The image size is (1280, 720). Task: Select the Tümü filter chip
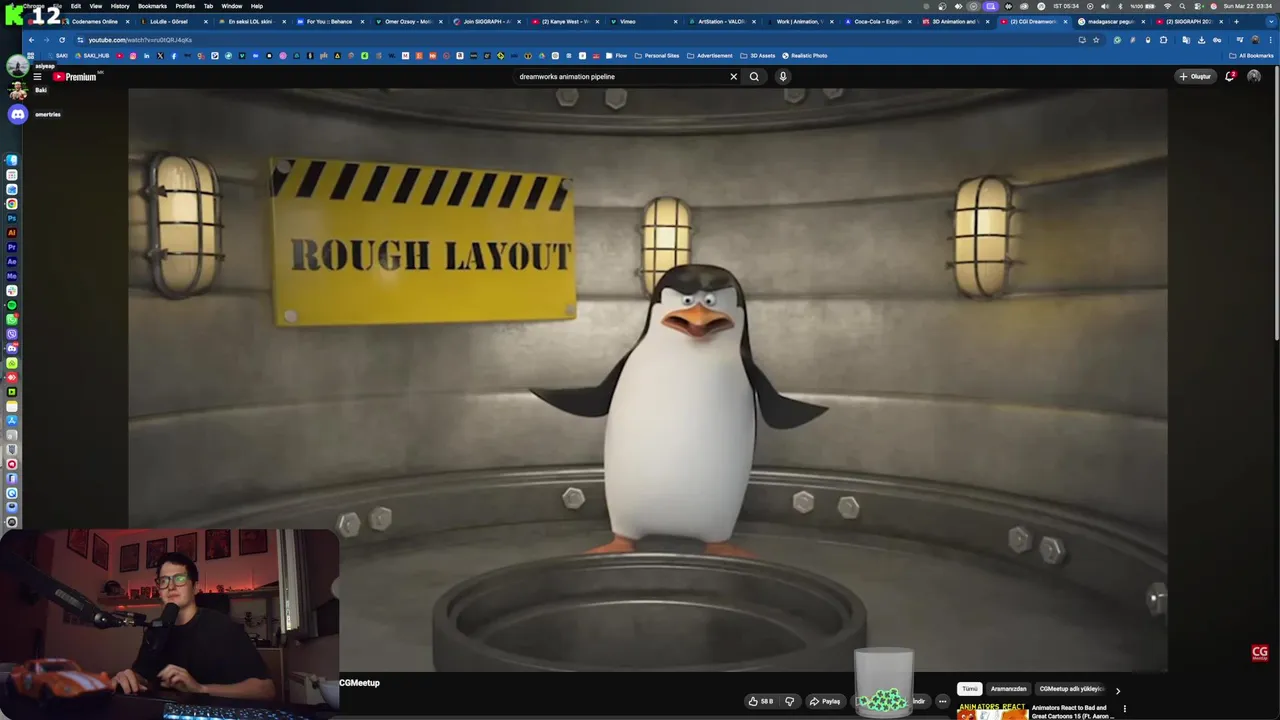click(969, 689)
